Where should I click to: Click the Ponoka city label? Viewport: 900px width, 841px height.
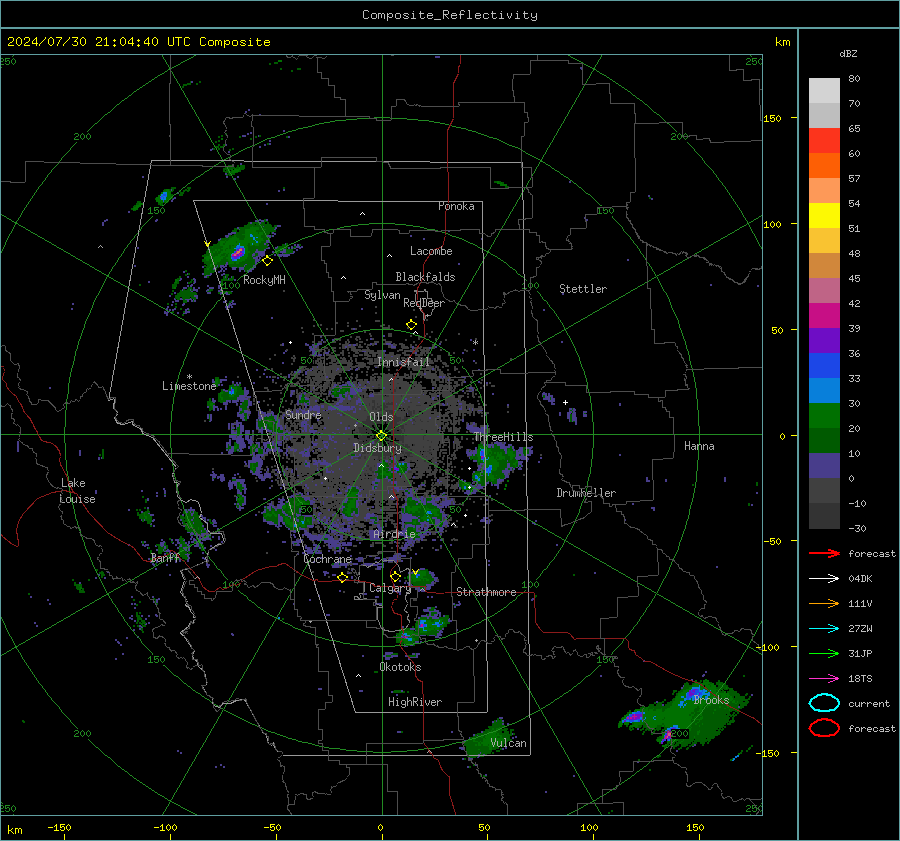point(456,206)
